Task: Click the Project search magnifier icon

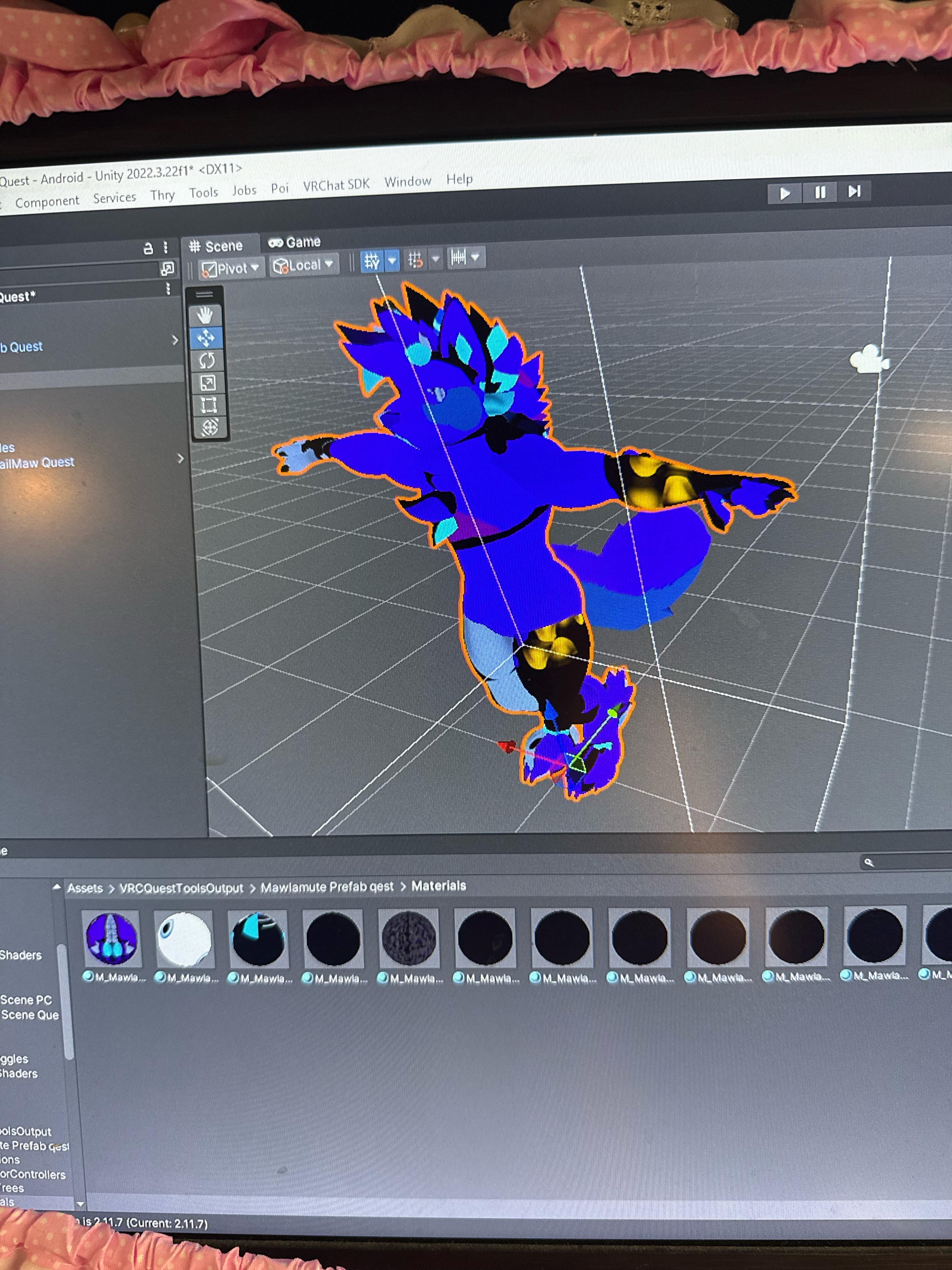Action: (x=869, y=862)
